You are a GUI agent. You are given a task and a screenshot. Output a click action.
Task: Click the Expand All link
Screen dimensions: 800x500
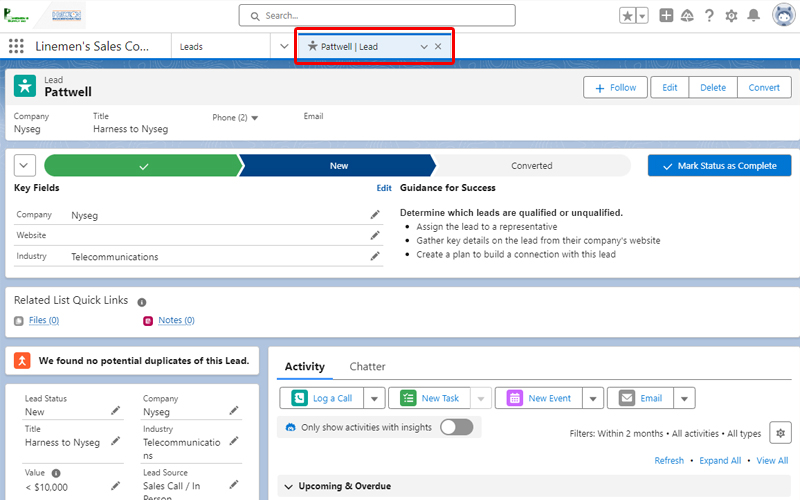720,461
